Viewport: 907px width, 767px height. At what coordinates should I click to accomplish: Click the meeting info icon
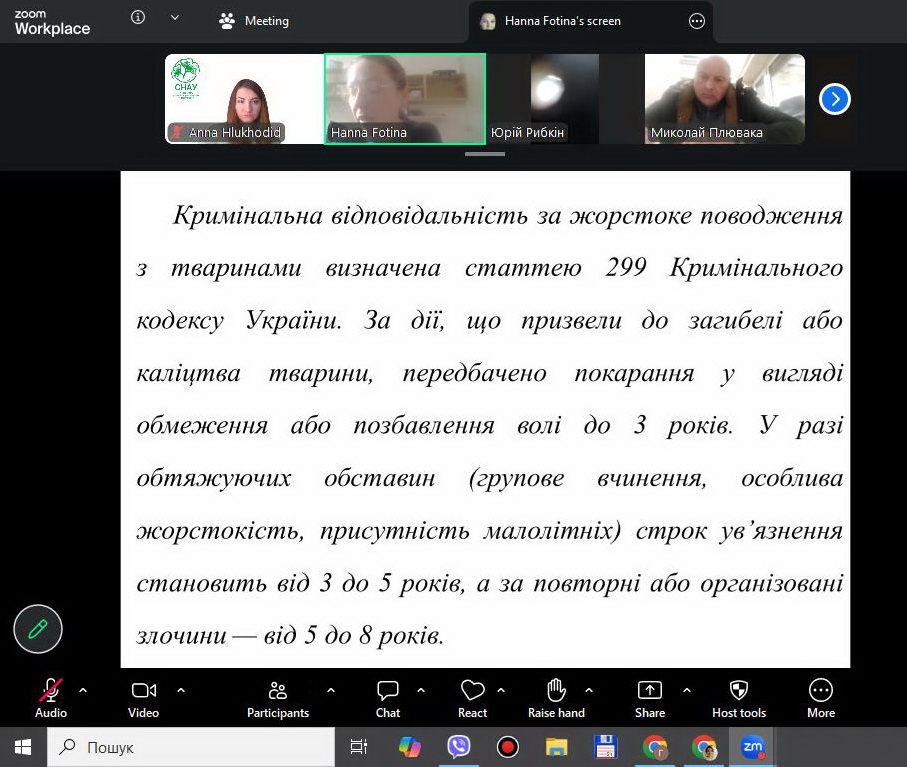(x=138, y=18)
